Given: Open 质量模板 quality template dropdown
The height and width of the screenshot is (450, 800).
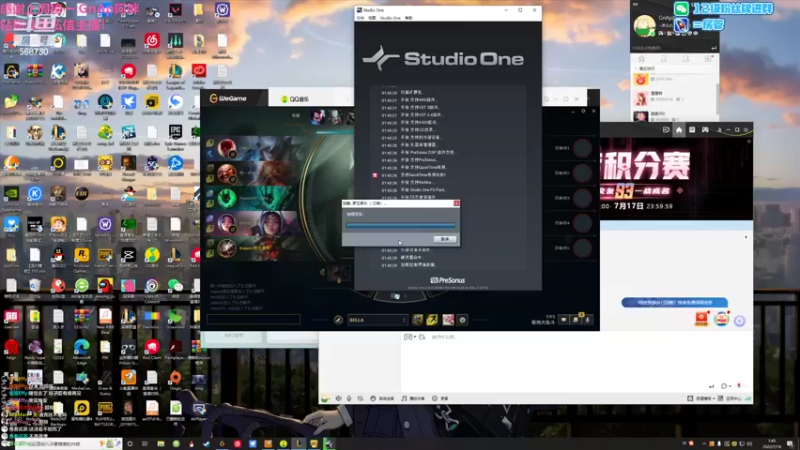Looking at the screenshot, I should click(x=701, y=398).
